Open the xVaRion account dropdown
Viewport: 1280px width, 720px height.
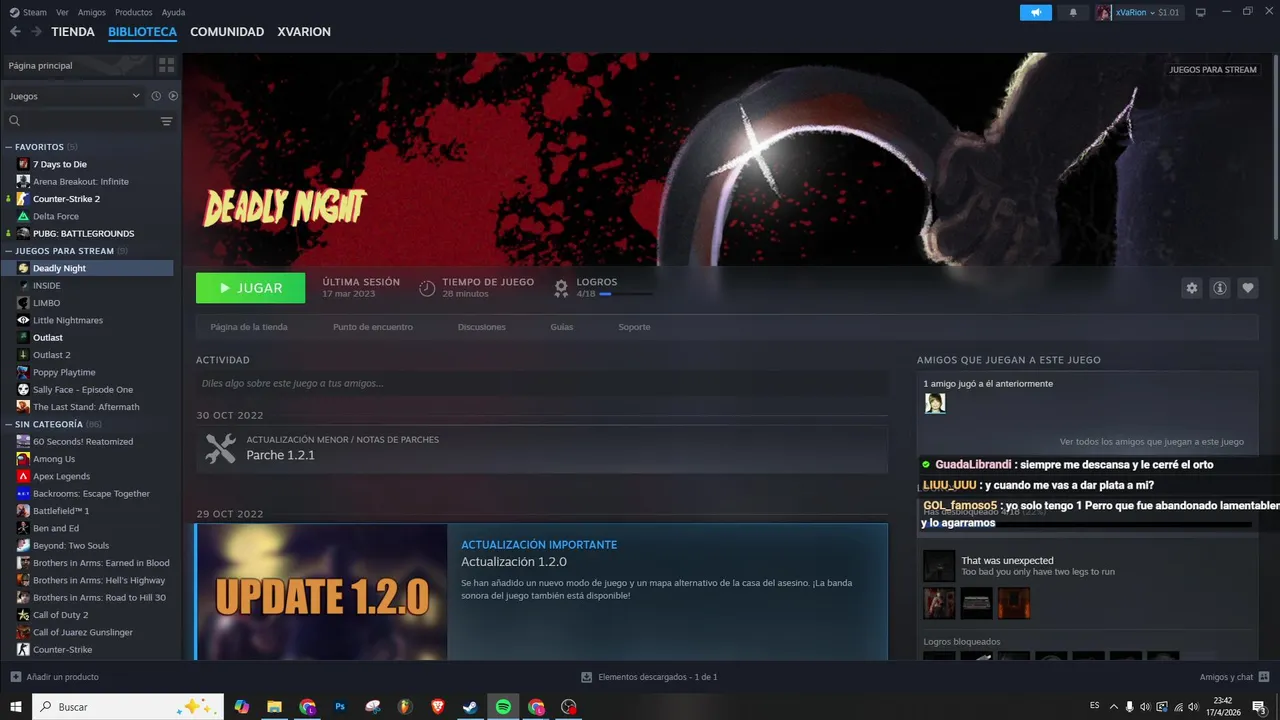click(x=1138, y=12)
